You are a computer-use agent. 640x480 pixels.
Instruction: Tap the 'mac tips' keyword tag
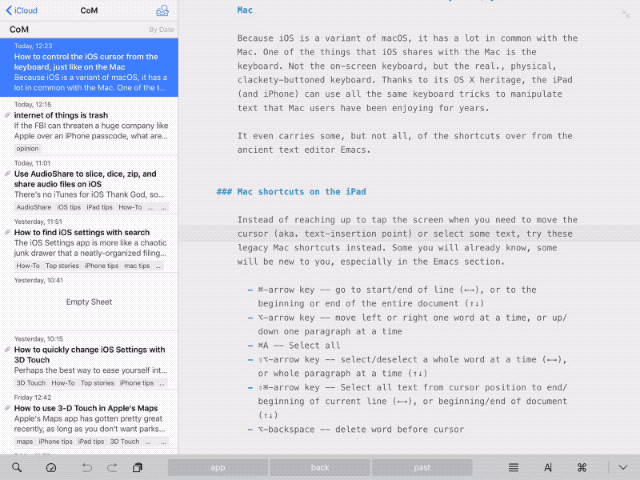(137, 266)
